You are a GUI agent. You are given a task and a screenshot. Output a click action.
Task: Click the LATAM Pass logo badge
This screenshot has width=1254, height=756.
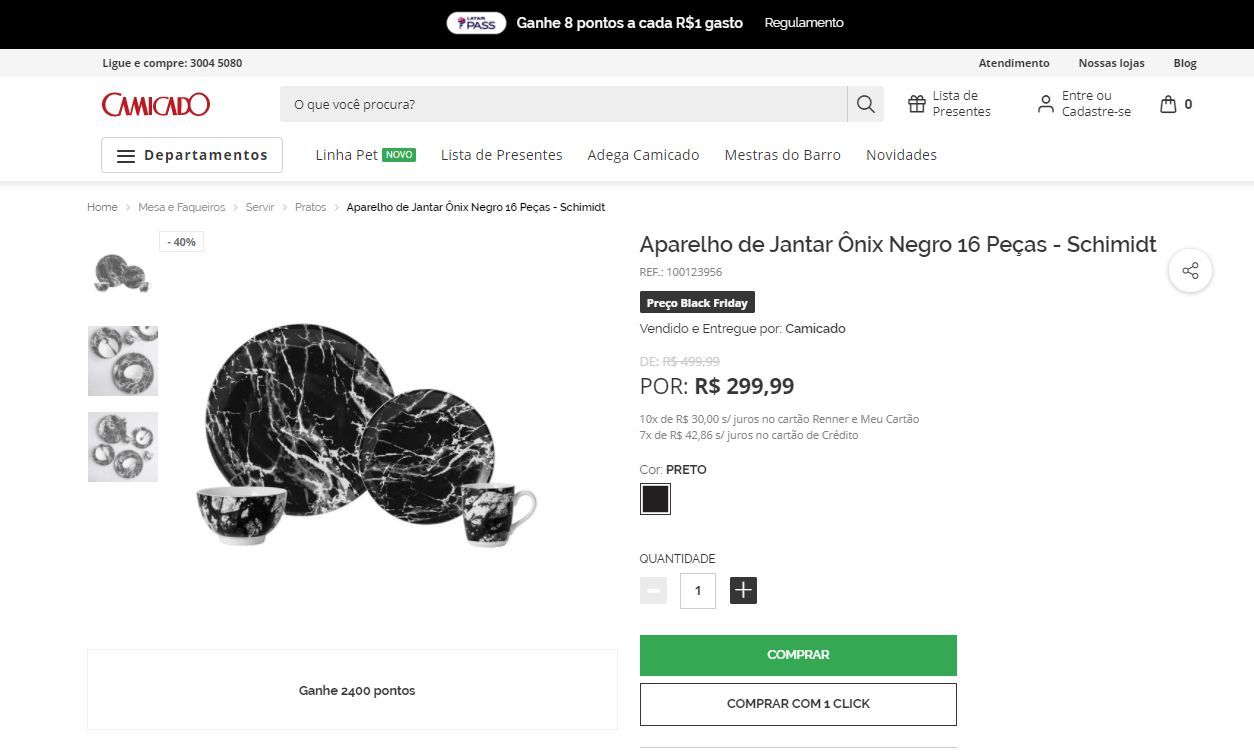point(476,23)
